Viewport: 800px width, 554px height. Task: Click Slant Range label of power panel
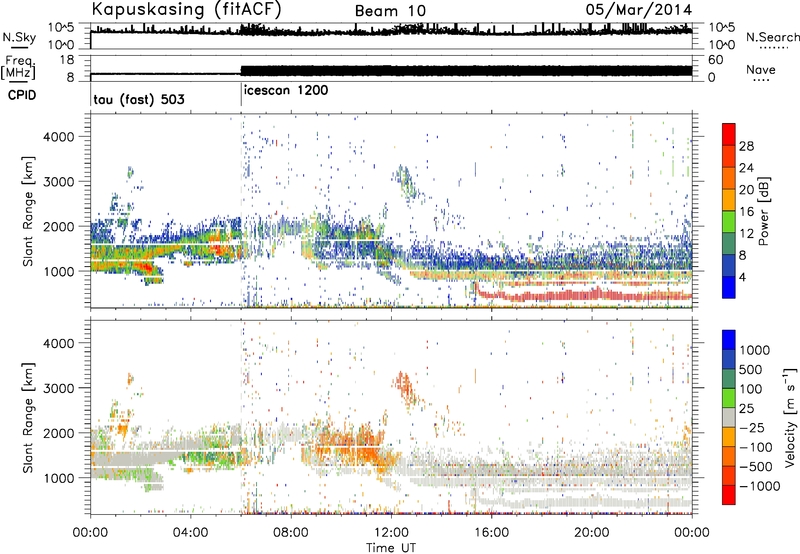pyautogui.click(x=28, y=211)
